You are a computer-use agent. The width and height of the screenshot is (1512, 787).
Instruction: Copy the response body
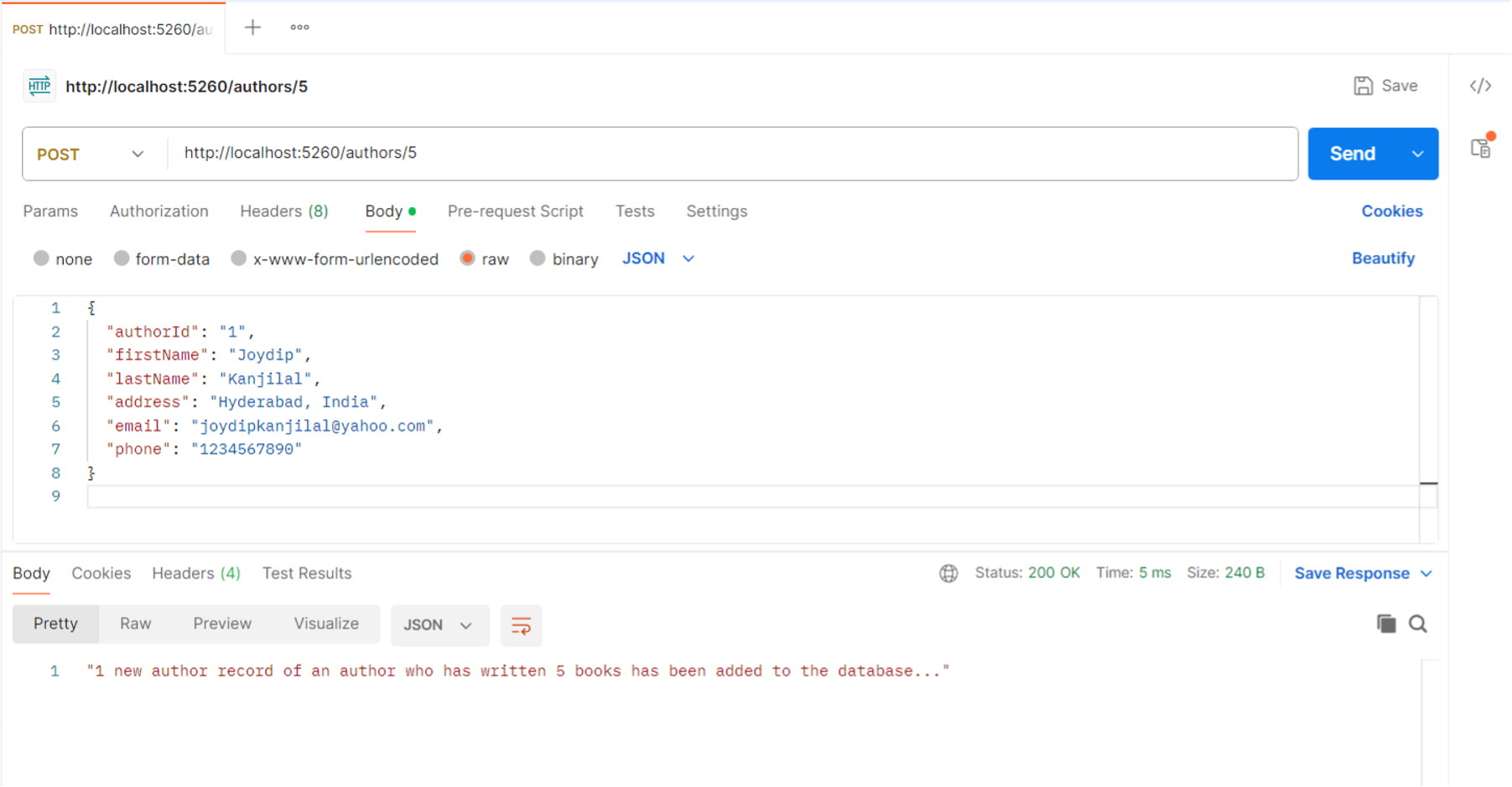[x=1386, y=624]
